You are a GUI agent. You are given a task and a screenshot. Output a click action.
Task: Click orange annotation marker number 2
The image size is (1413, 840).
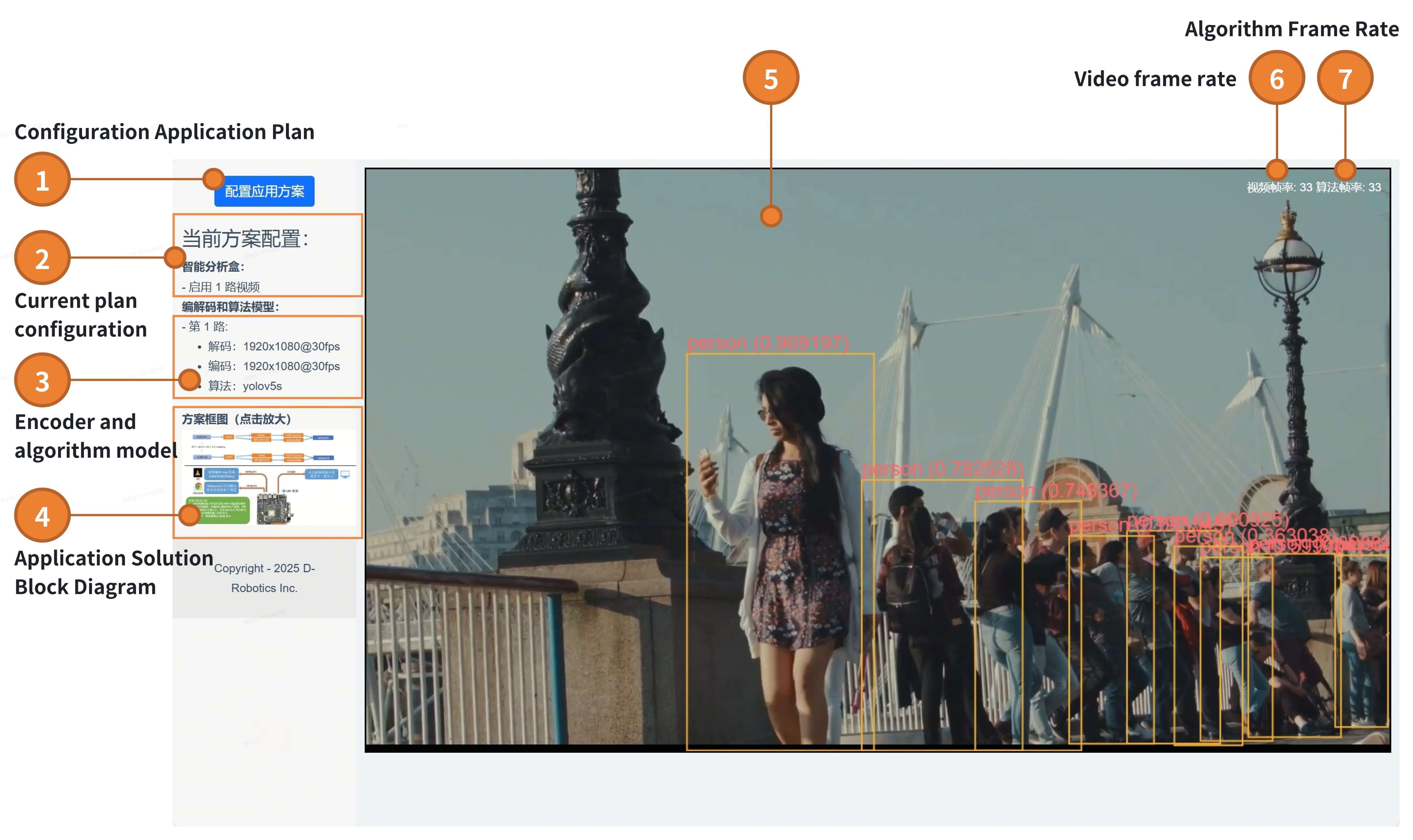tap(42, 258)
